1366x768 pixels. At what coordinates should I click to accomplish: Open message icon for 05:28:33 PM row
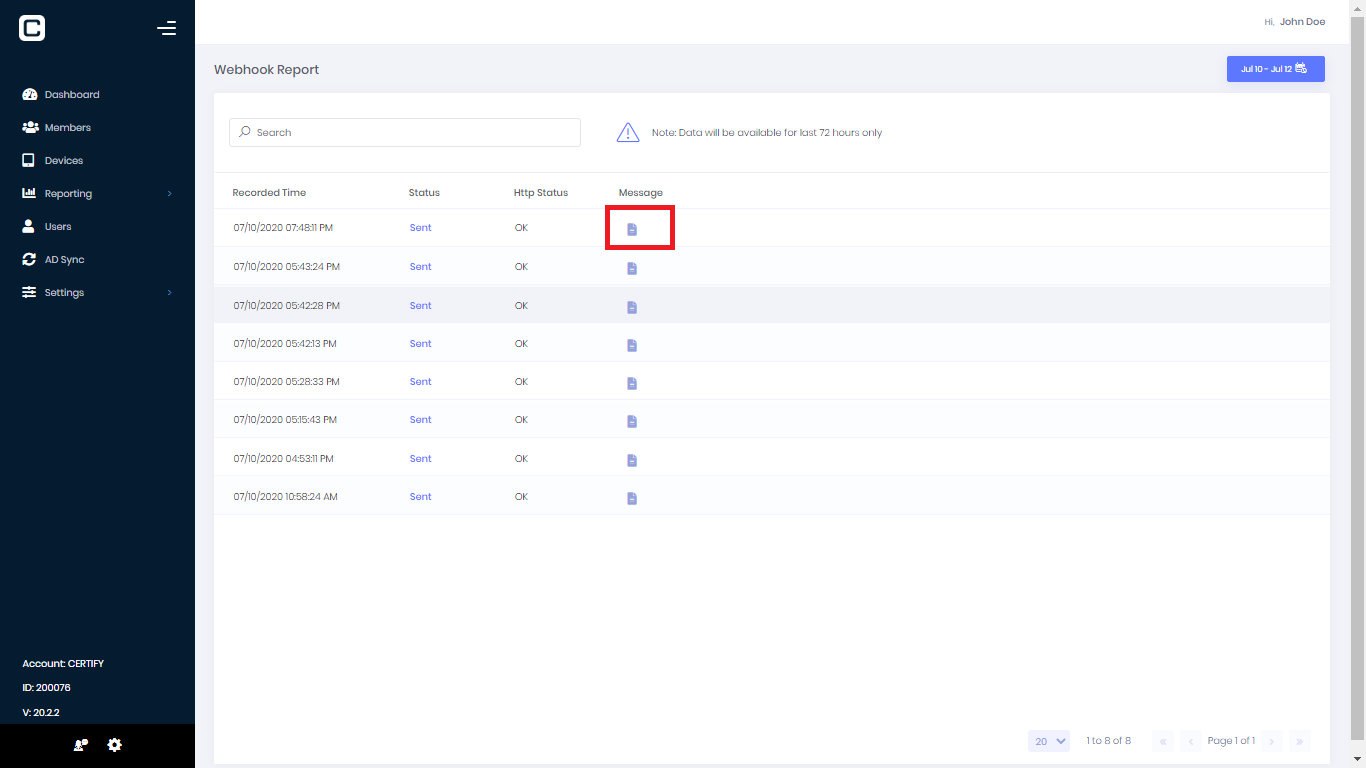point(632,383)
